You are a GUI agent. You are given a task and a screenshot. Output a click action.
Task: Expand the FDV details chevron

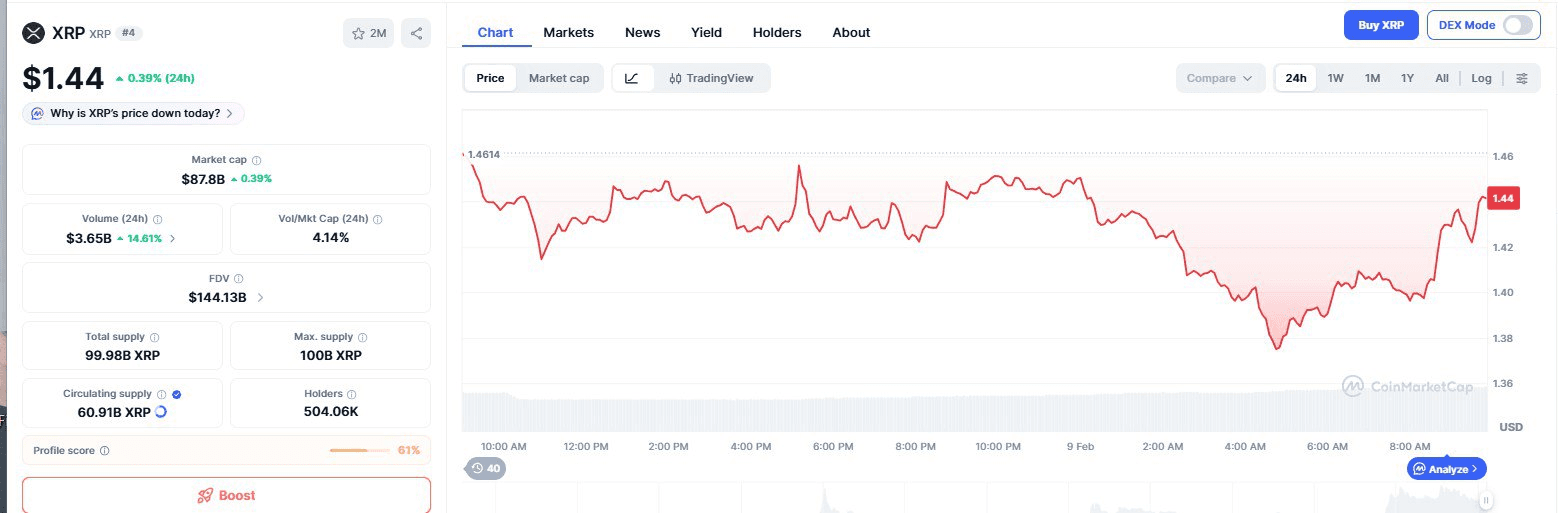coord(261,297)
